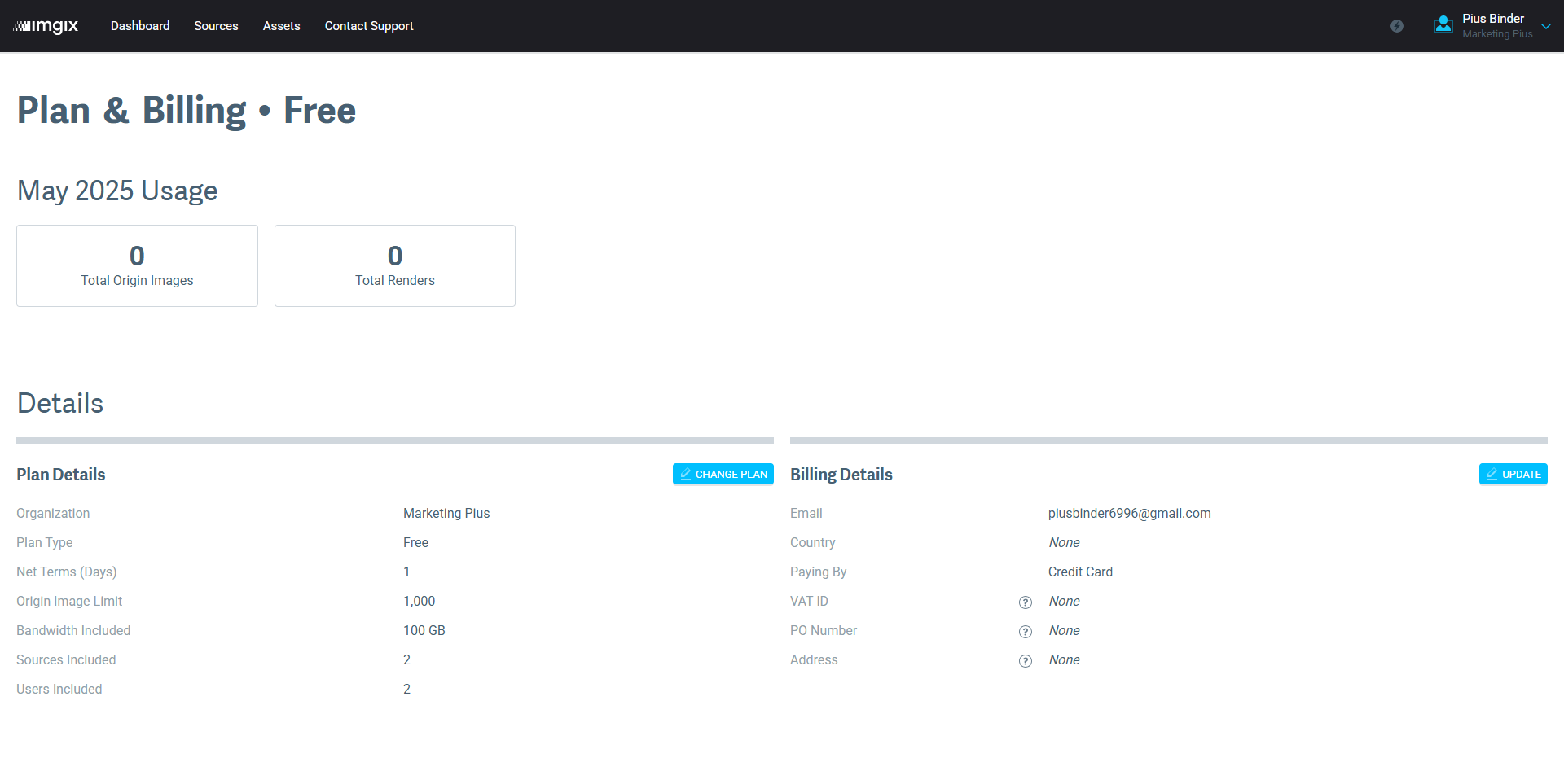Click the user avatar icon
This screenshot has width=1564, height=784.
tap(1443, 25)
